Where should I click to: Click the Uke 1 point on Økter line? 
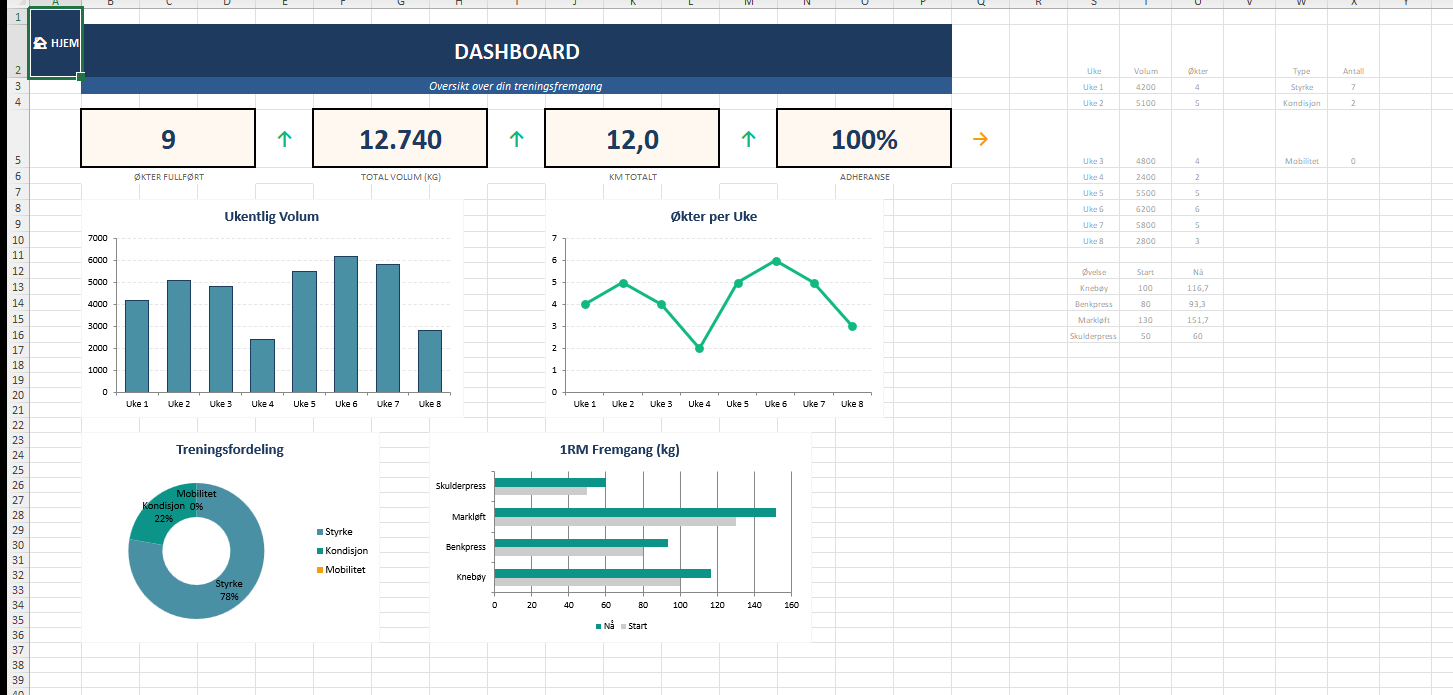pos(585,304)
